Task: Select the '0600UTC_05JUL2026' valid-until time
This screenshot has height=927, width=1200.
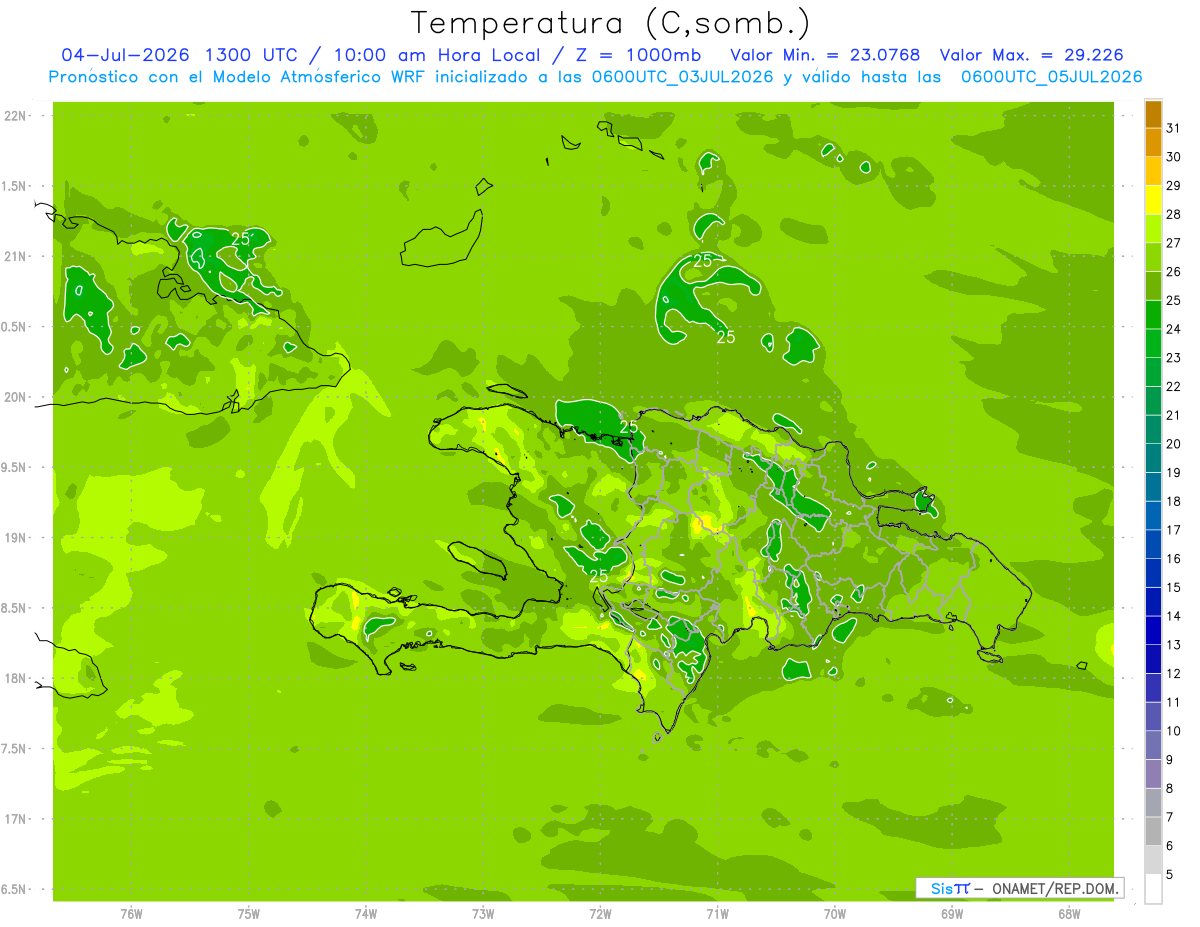Action: coord(1051,77)
